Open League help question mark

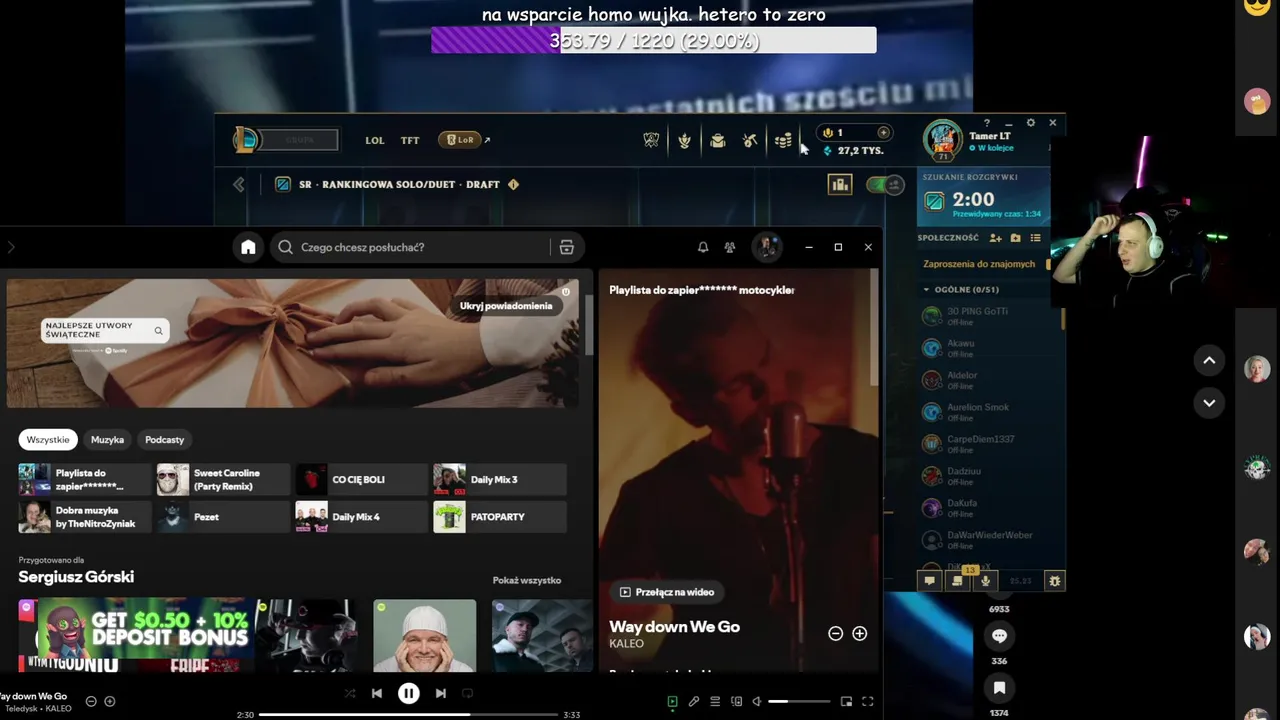point(987,123)
